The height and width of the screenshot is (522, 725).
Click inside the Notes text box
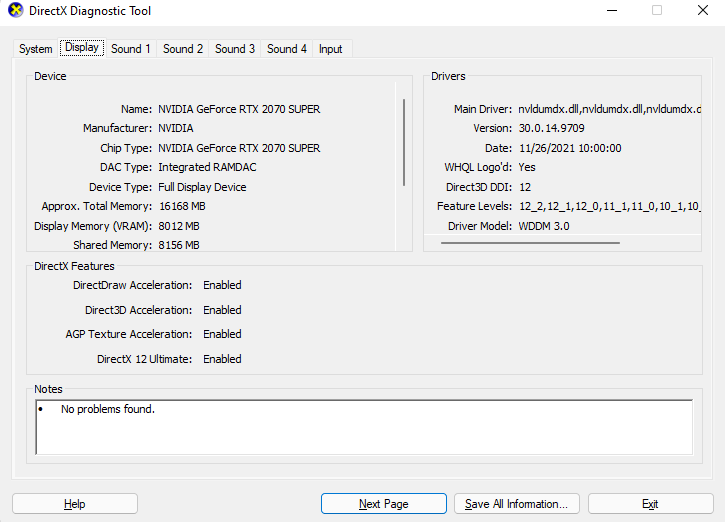(364, 427)
